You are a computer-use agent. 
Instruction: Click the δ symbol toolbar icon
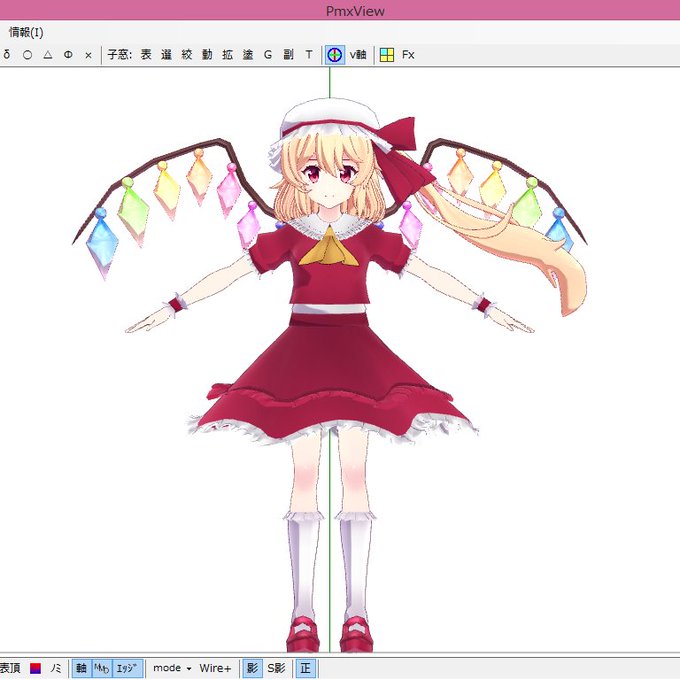7,55
